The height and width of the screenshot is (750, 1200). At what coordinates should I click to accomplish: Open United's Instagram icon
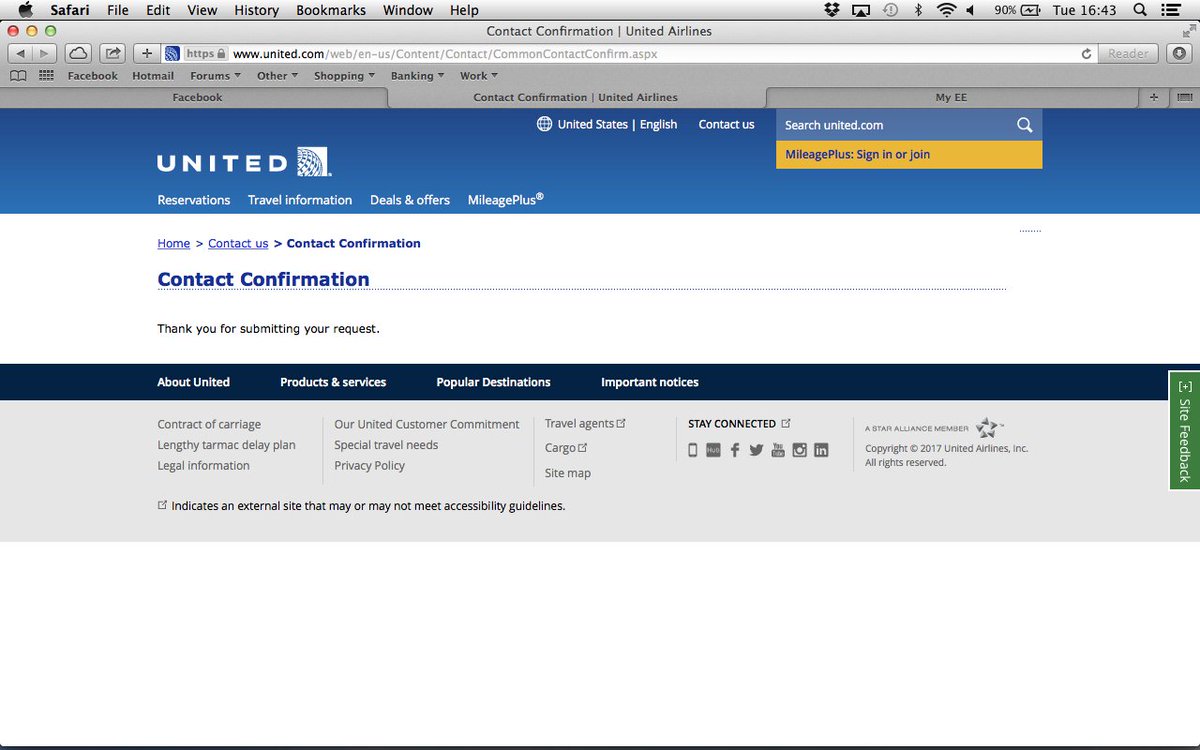tap(800, 450)
